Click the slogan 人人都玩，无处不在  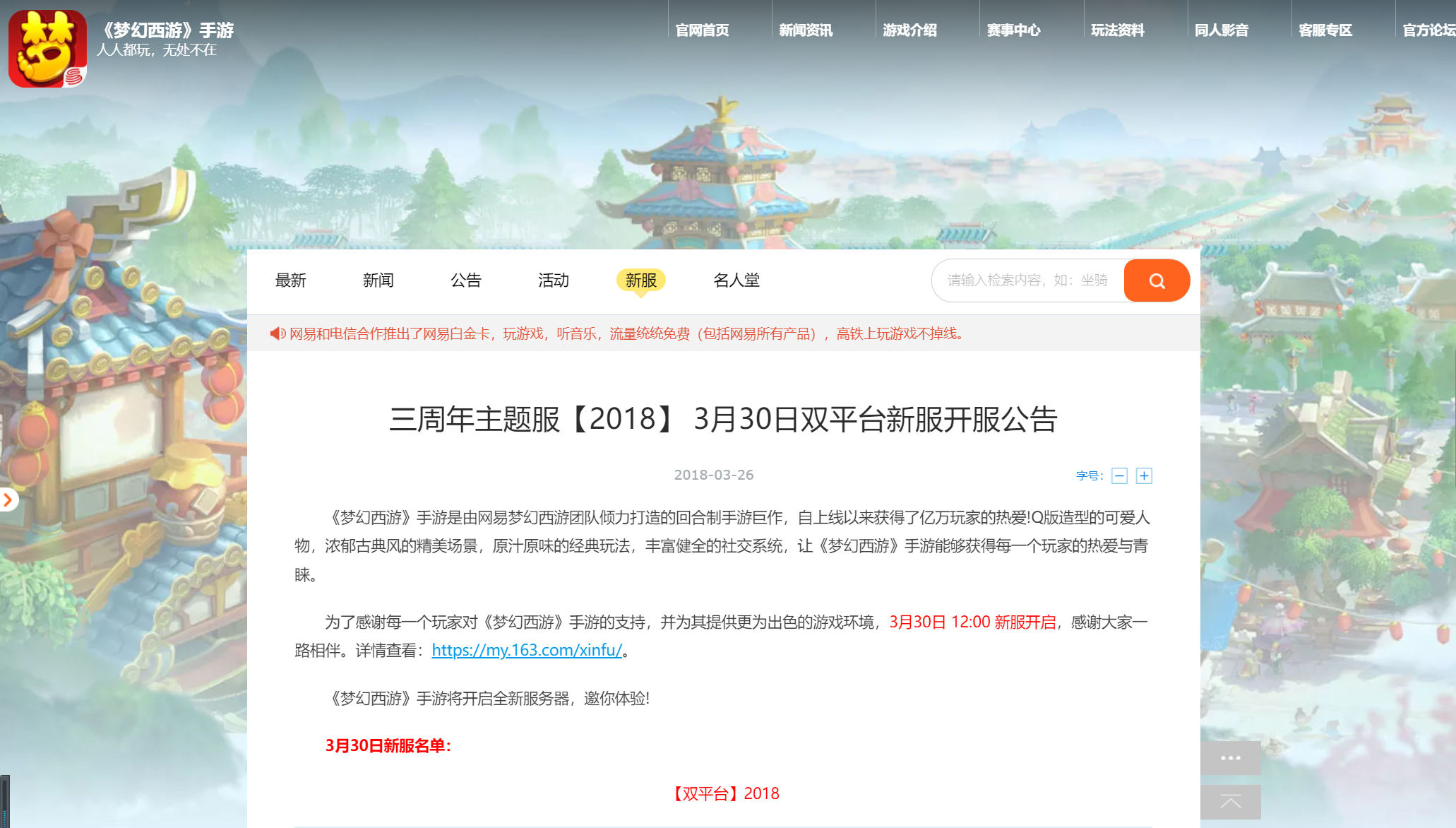(157, 50)
